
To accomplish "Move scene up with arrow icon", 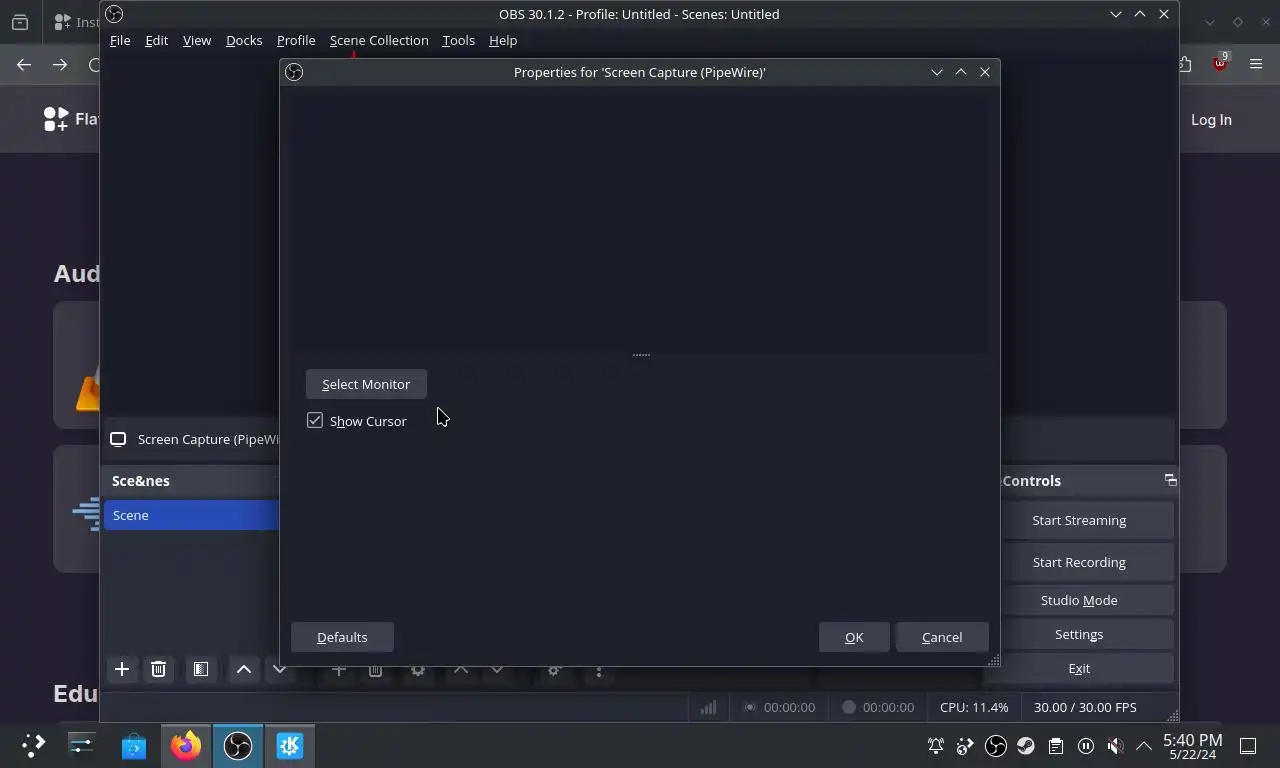I will point(244,669).
